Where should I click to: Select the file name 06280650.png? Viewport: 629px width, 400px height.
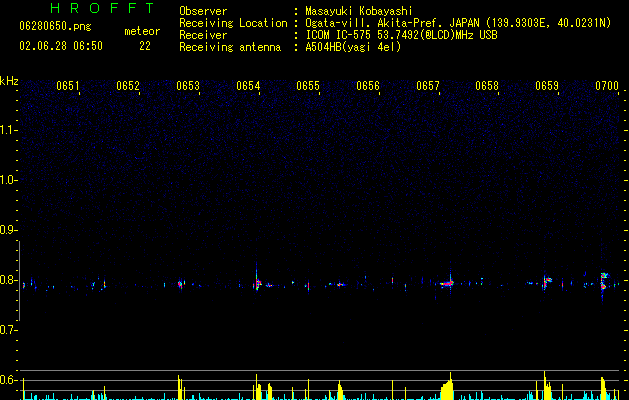click(x=55, y=27)
